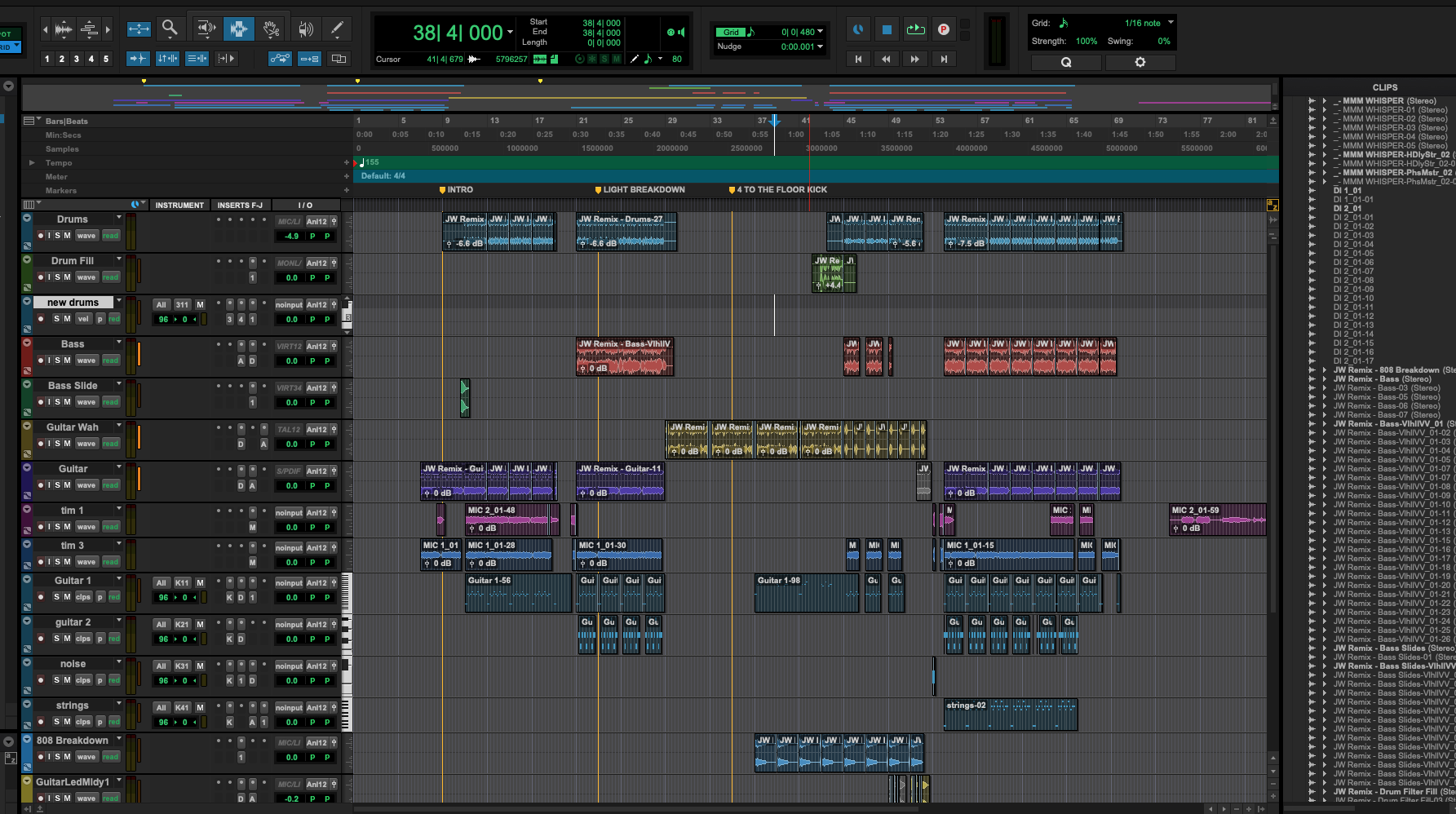Choose the Grabber hand tool
This screenshot has height=814, width=1456.
tap(271, 29)
